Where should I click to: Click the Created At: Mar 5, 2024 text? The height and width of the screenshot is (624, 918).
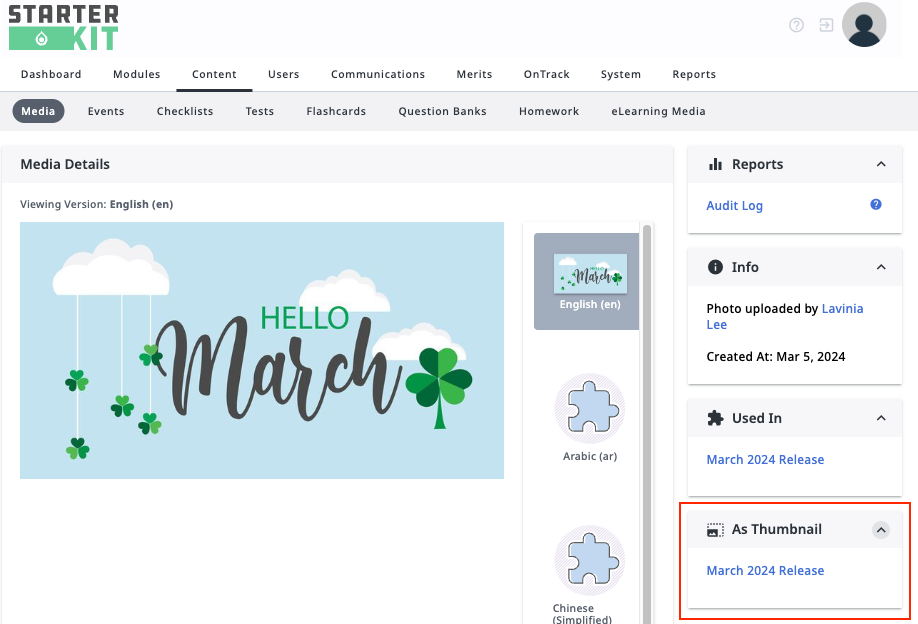[775, 356]
